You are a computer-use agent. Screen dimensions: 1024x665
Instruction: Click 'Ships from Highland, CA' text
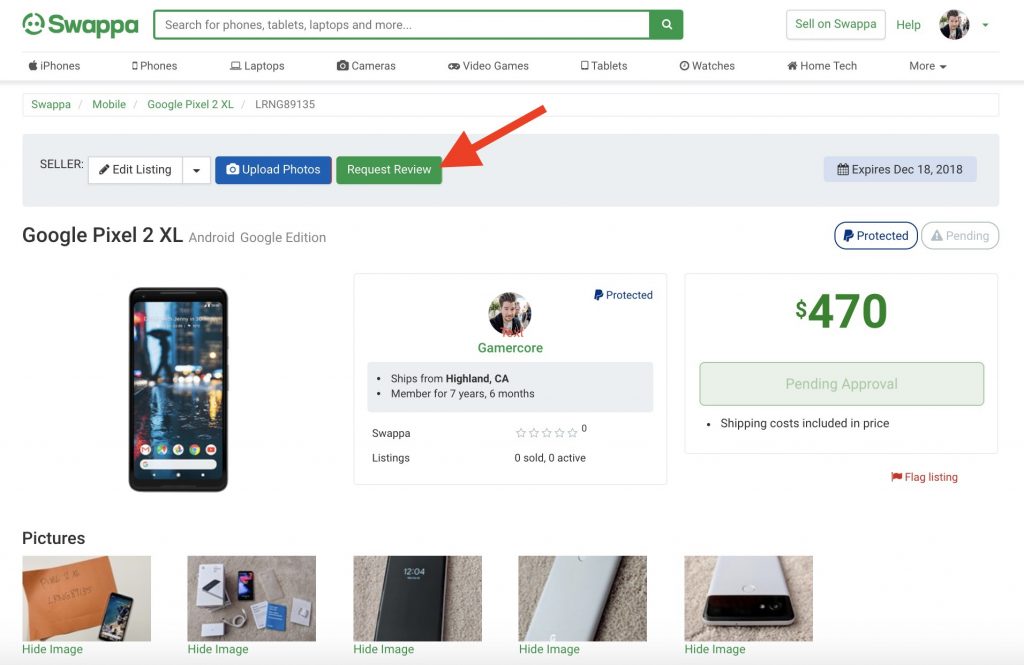pyautogui.click(x=449, y=379)
